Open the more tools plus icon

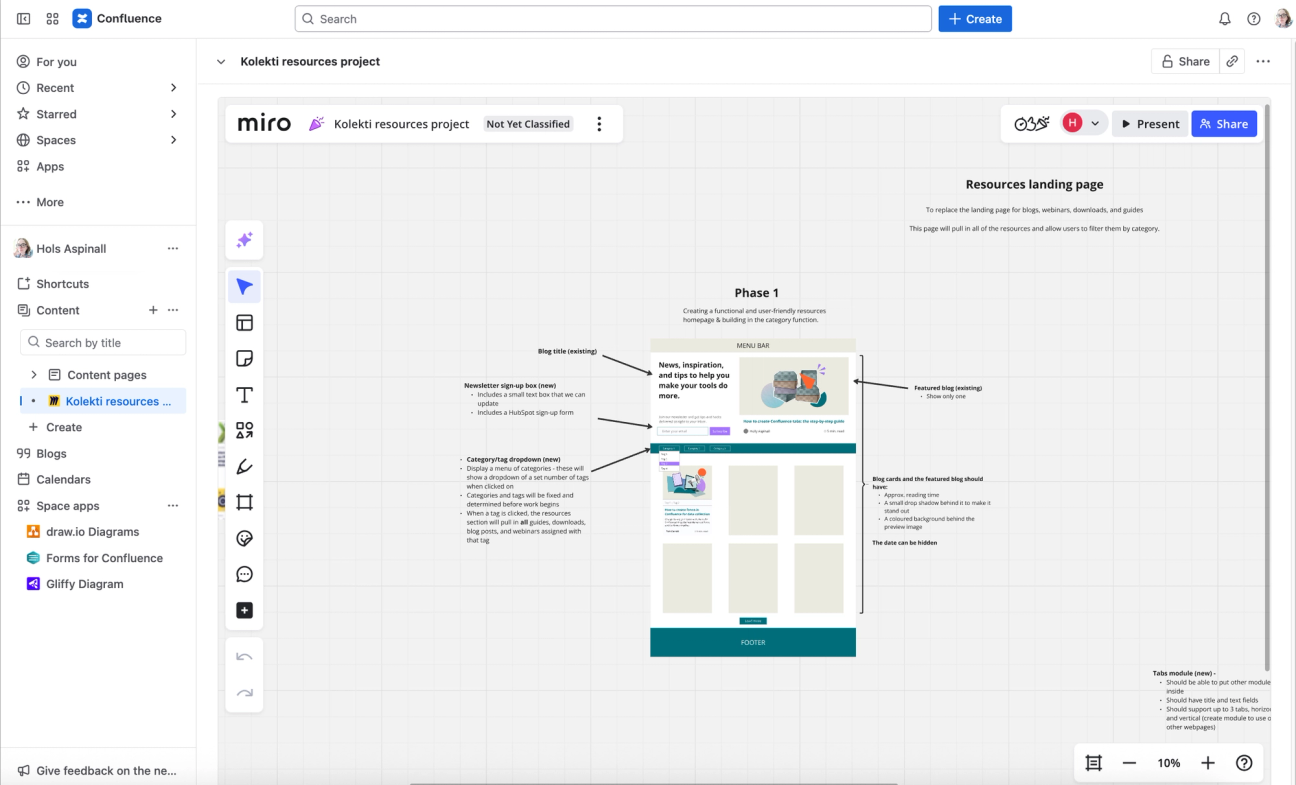point(244,610)
